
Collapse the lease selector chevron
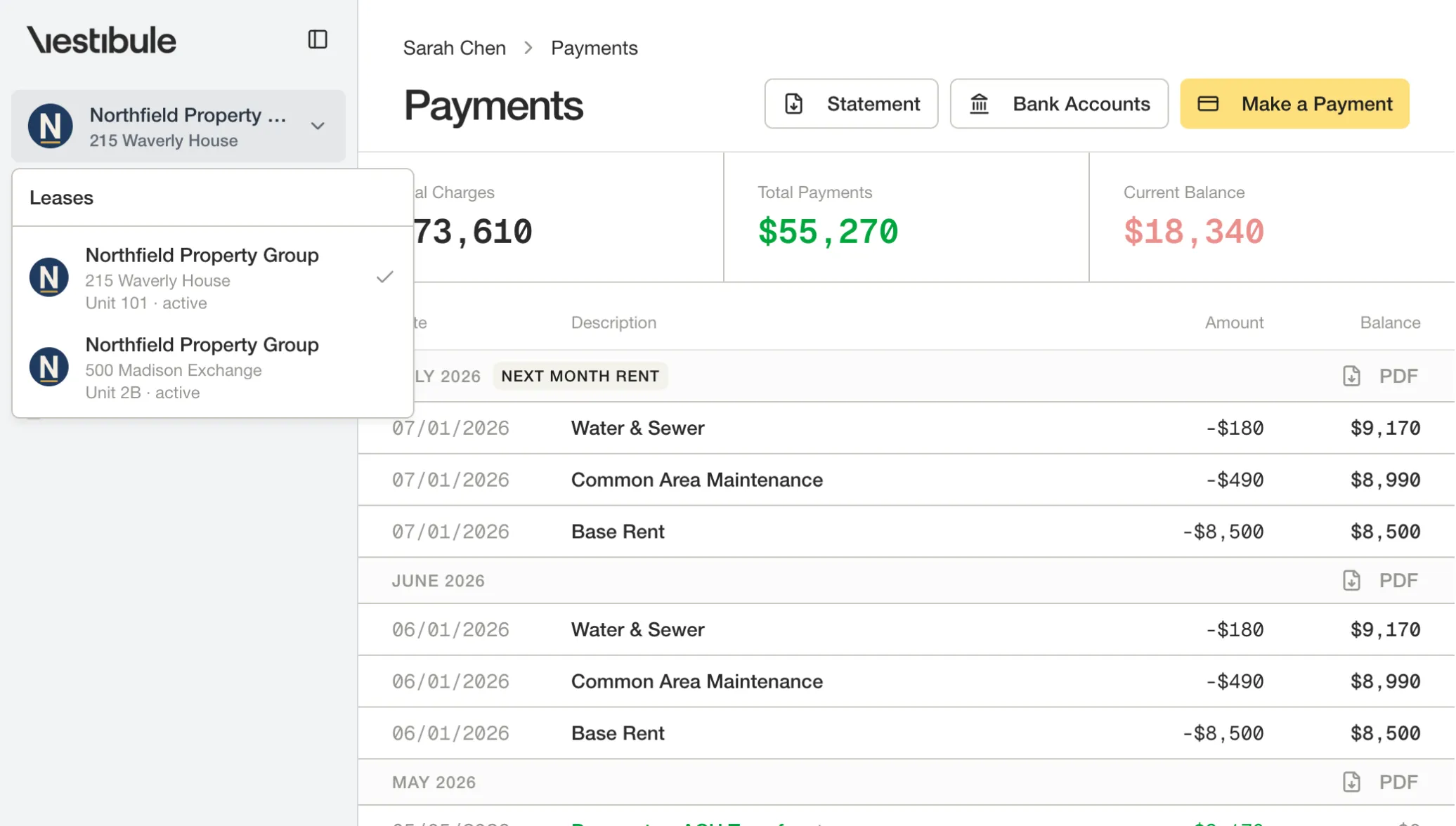click(318, 126)
